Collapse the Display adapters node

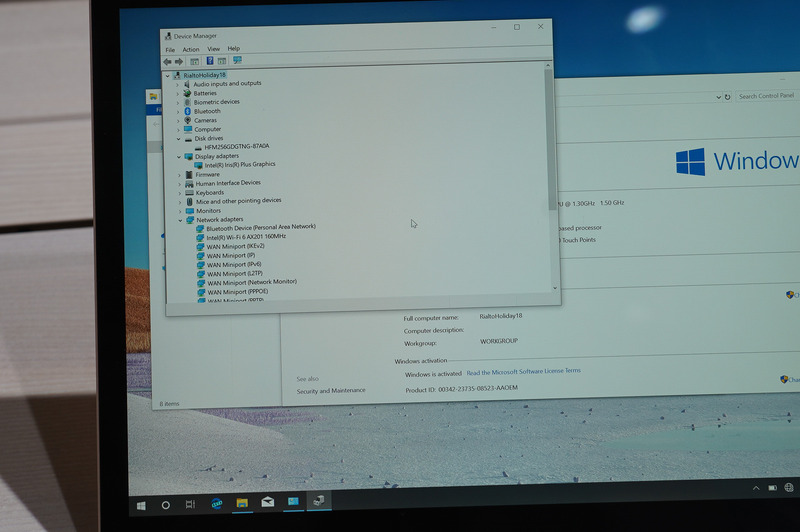(179, 157)
